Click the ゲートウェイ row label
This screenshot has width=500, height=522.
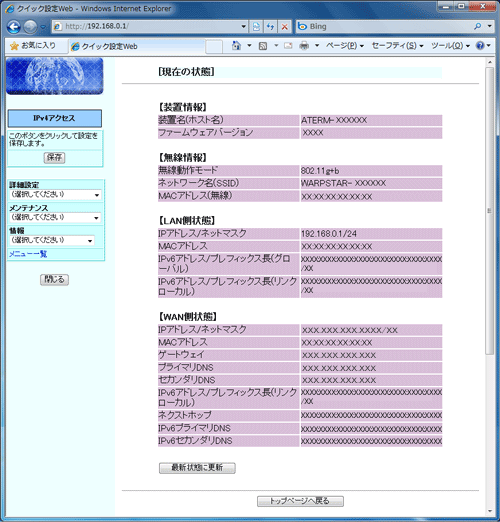(x=181, y=355)
